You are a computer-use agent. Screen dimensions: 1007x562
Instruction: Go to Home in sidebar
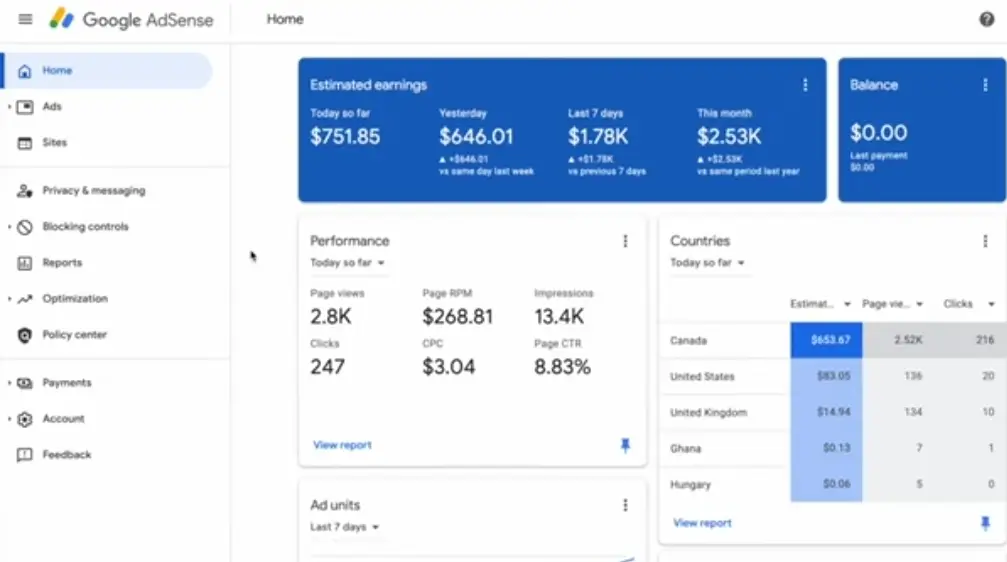tap(107, 71)
